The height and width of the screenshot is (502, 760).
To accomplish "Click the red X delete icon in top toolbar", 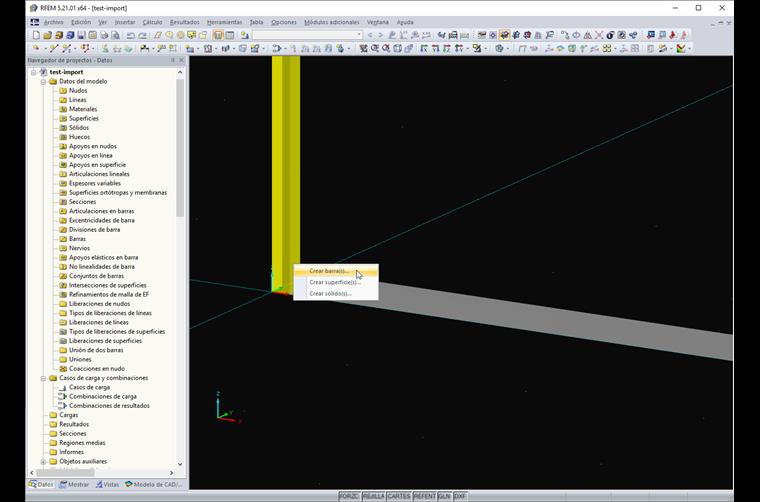I will (x=599, y=35).
